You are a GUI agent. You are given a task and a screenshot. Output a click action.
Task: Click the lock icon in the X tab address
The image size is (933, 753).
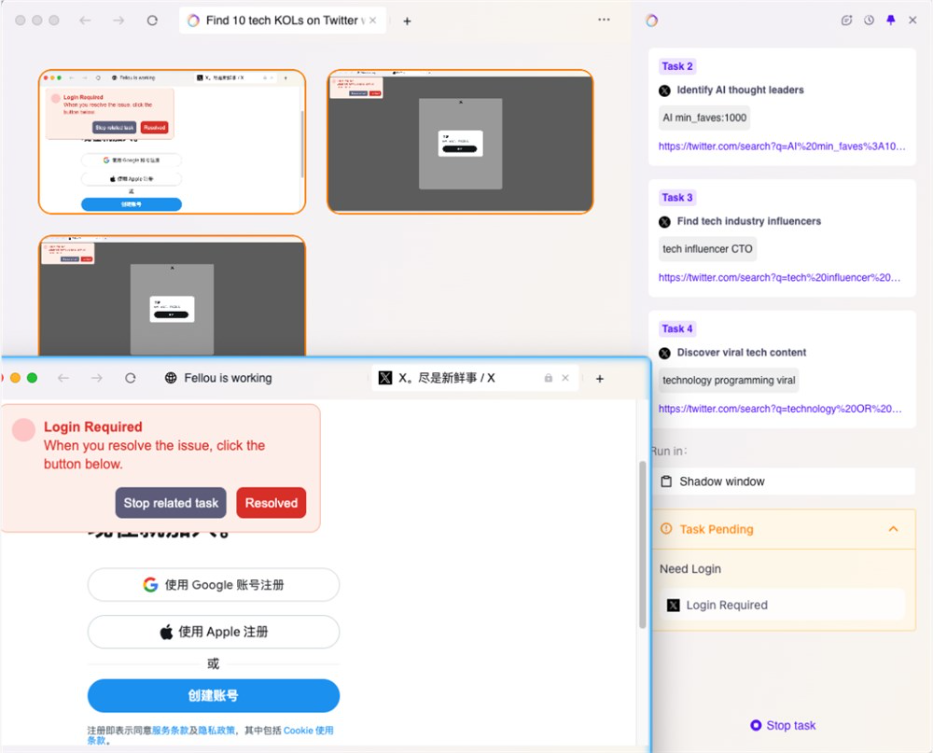pos(548,377)
